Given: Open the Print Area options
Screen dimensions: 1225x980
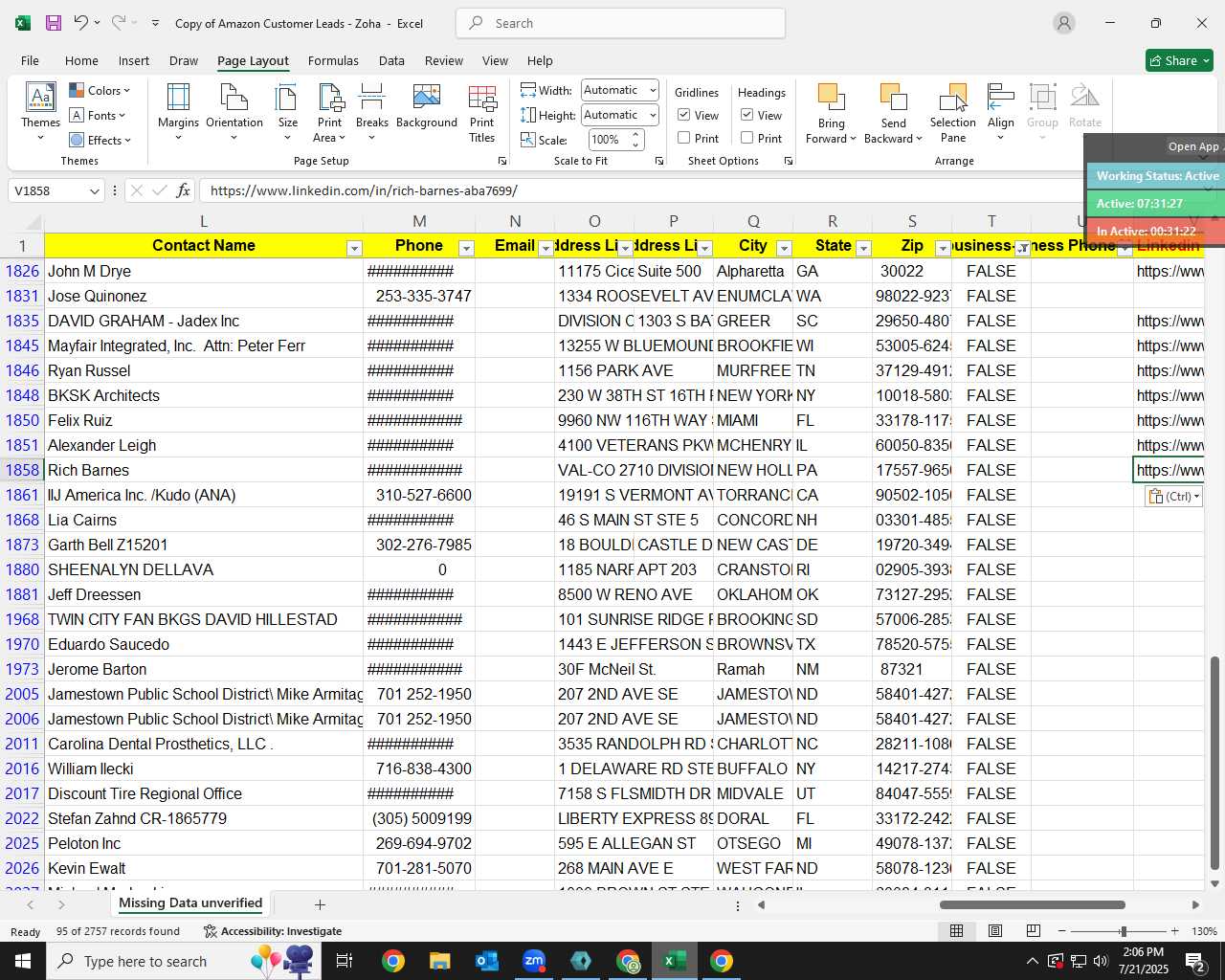Looking at the screenshot, I should click(x=329, y=113).
